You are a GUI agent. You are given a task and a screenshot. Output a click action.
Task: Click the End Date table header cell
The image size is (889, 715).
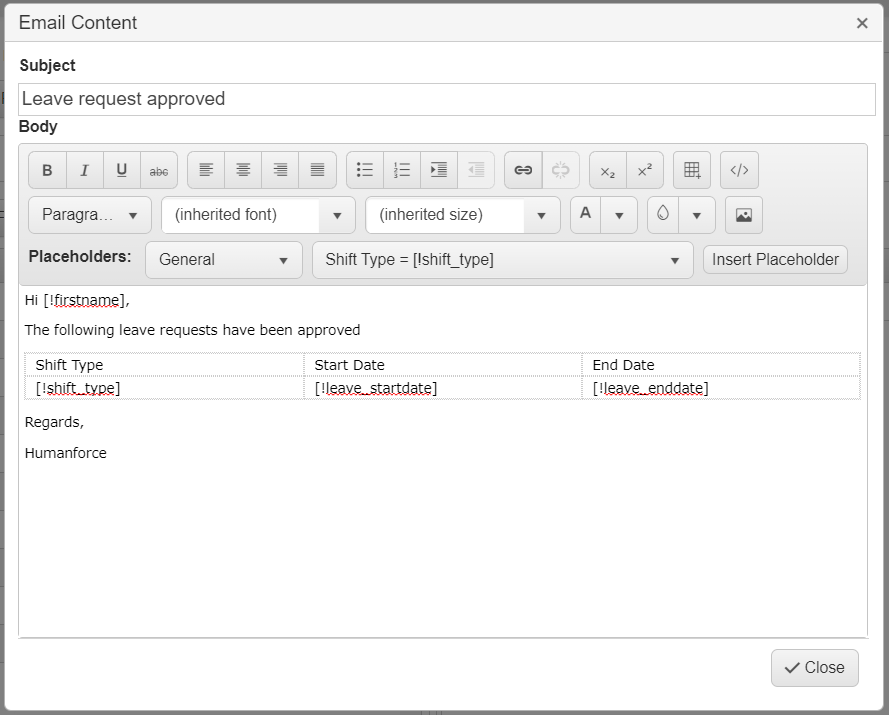[721, 365]
